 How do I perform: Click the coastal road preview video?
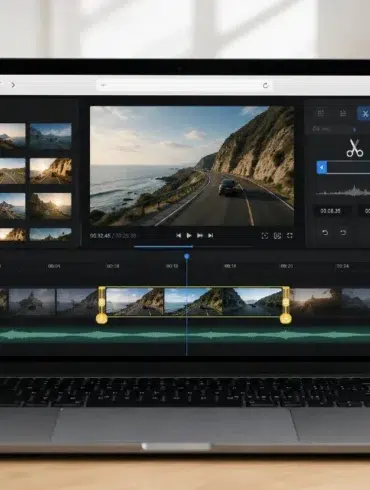click(192, 166)
